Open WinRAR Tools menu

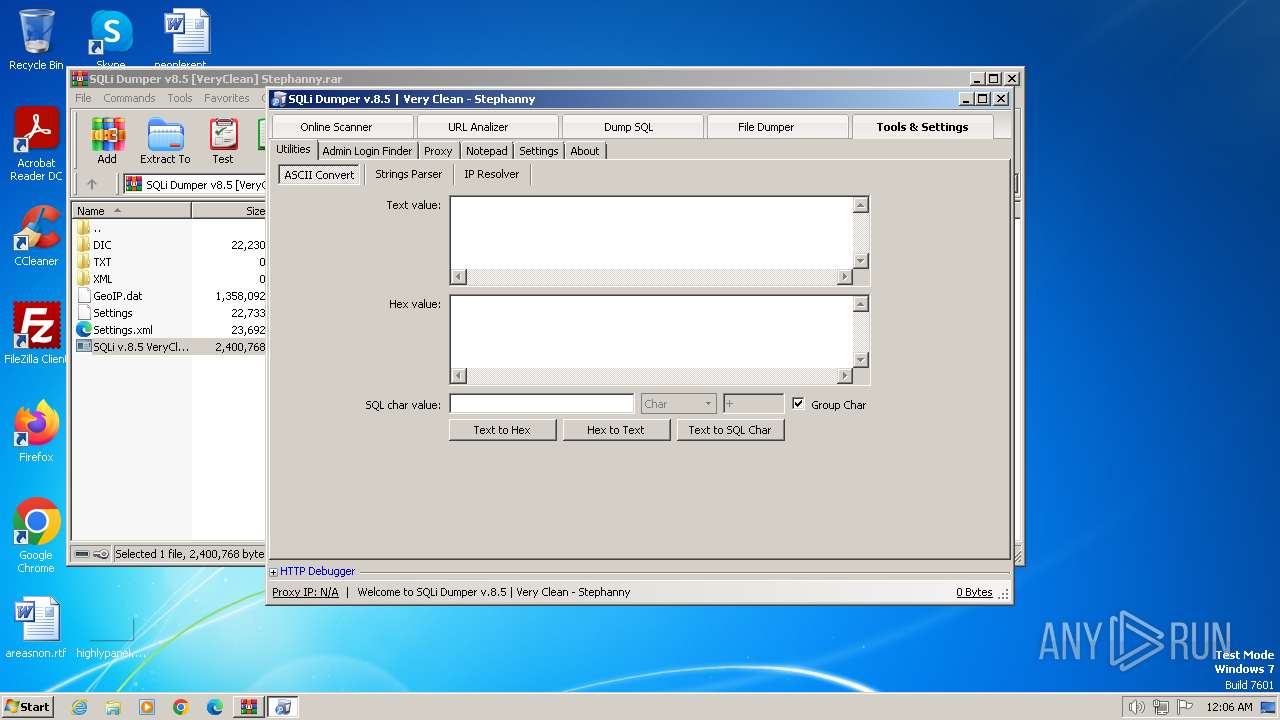click(x=180, y=98)
